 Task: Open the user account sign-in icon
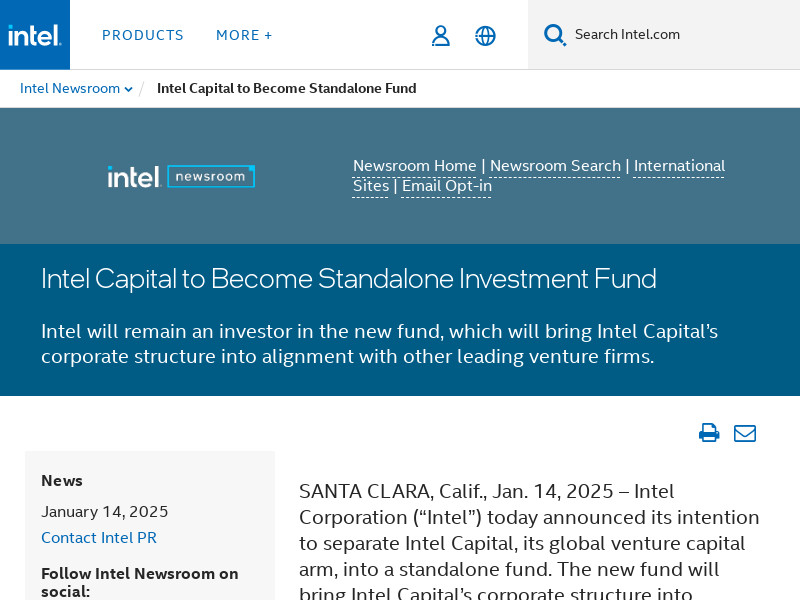click(x=440, y=36)
